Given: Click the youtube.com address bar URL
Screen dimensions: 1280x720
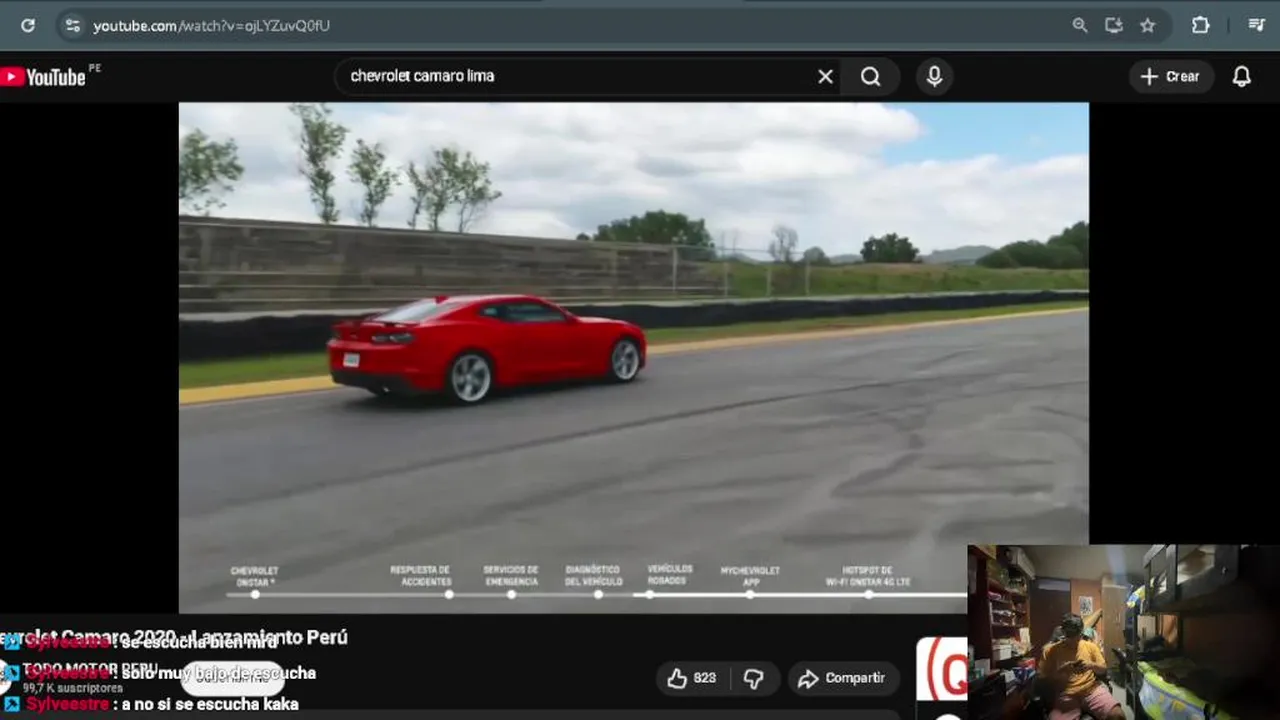Looking at the screenshot, I should pos(211,26).
